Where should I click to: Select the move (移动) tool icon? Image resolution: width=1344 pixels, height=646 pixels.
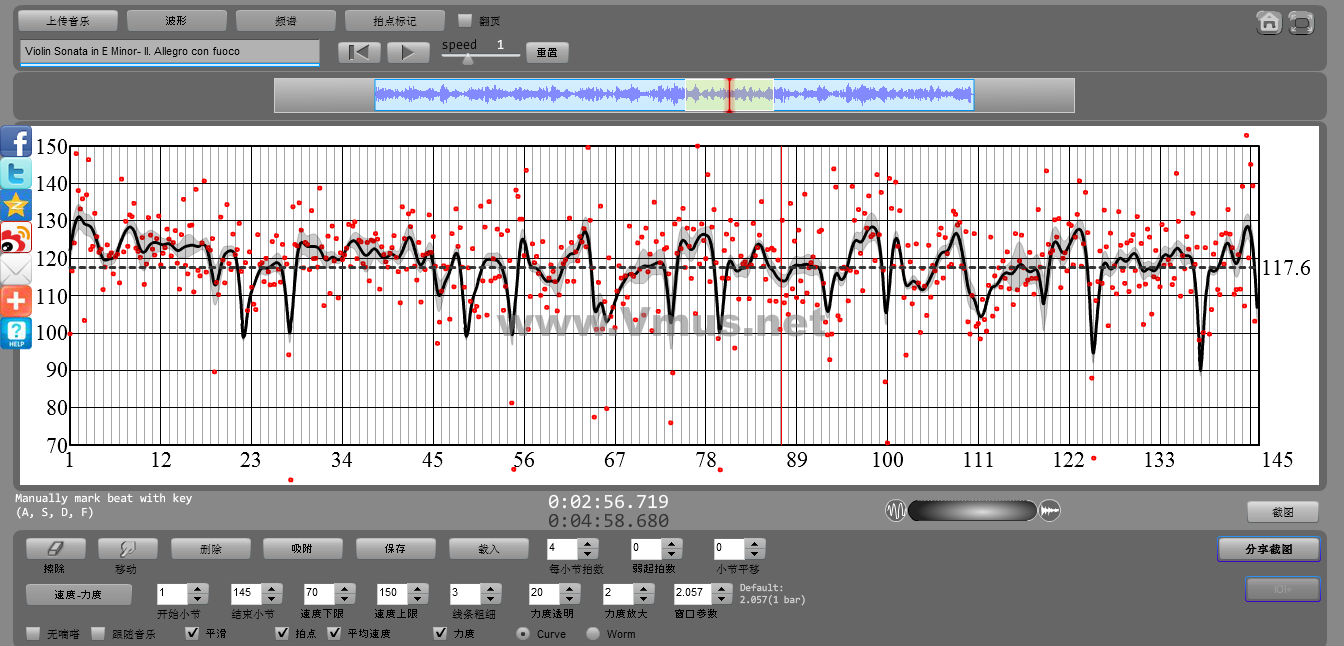pos(127,548)
